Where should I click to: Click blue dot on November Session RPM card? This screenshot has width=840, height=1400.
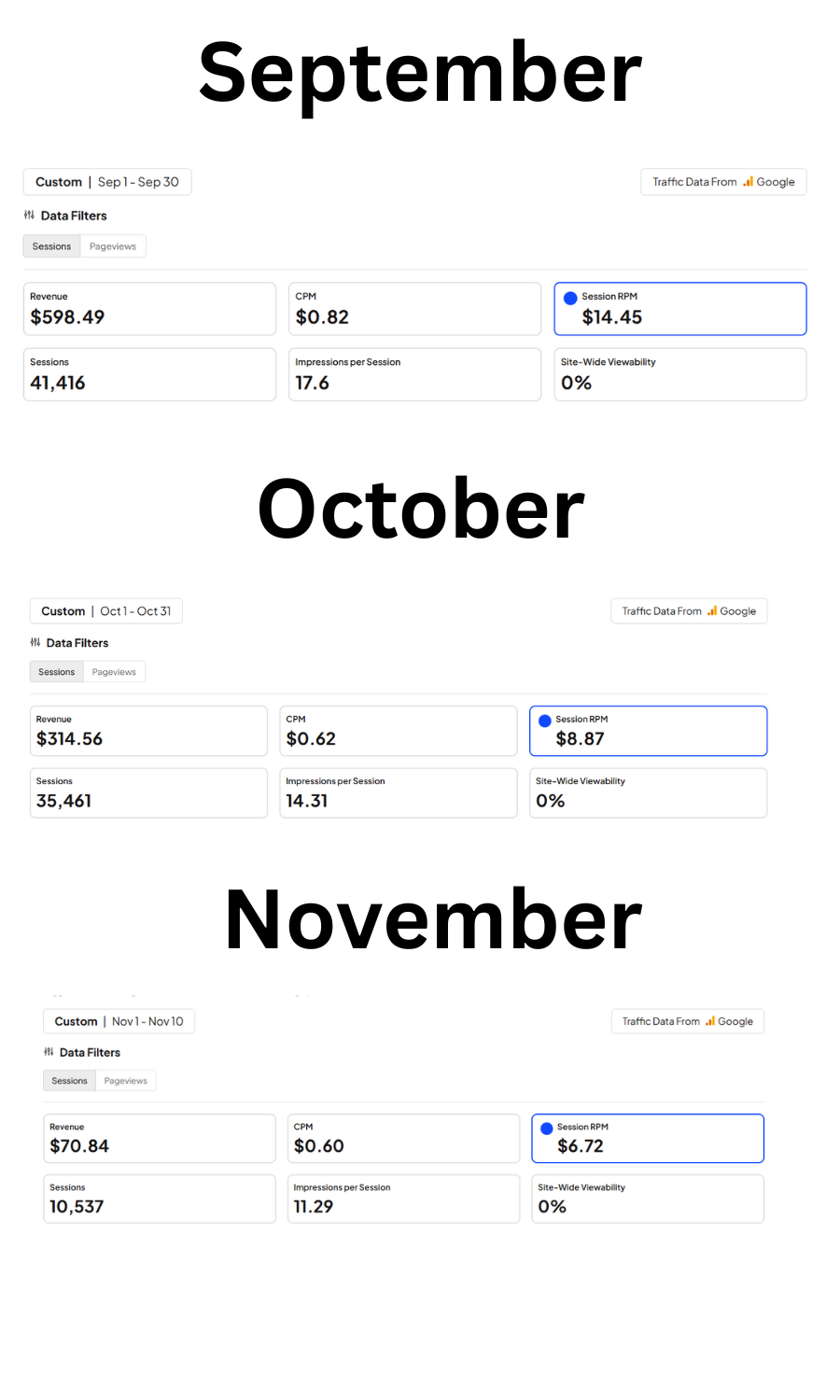click(x=547, y=1128)
